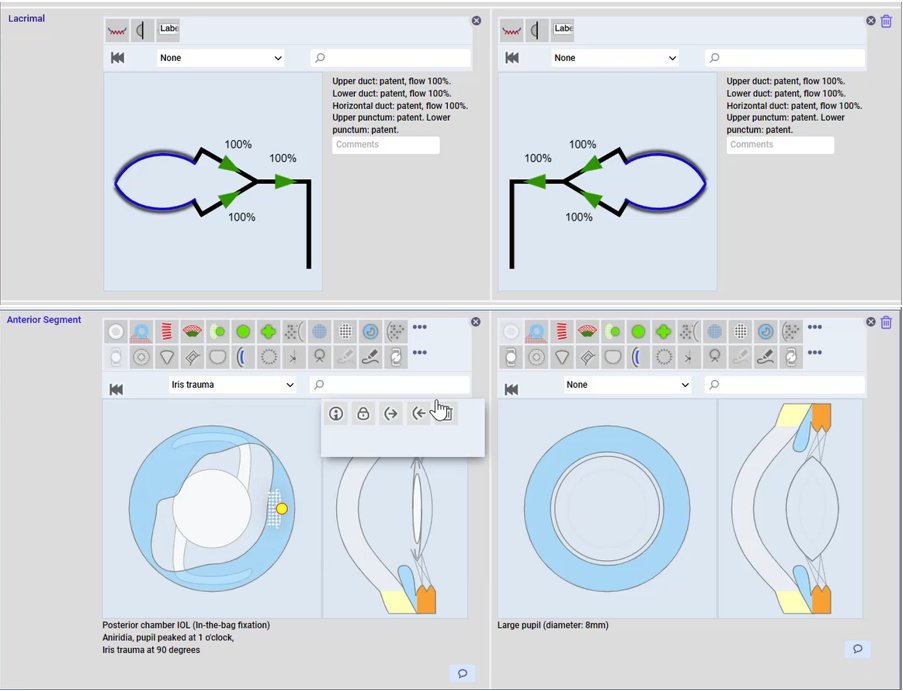The height and width of the screenshot is (691, 903).
Task: Select the red spring icon in Large pupil toolbar
Action: coord(561,331)
